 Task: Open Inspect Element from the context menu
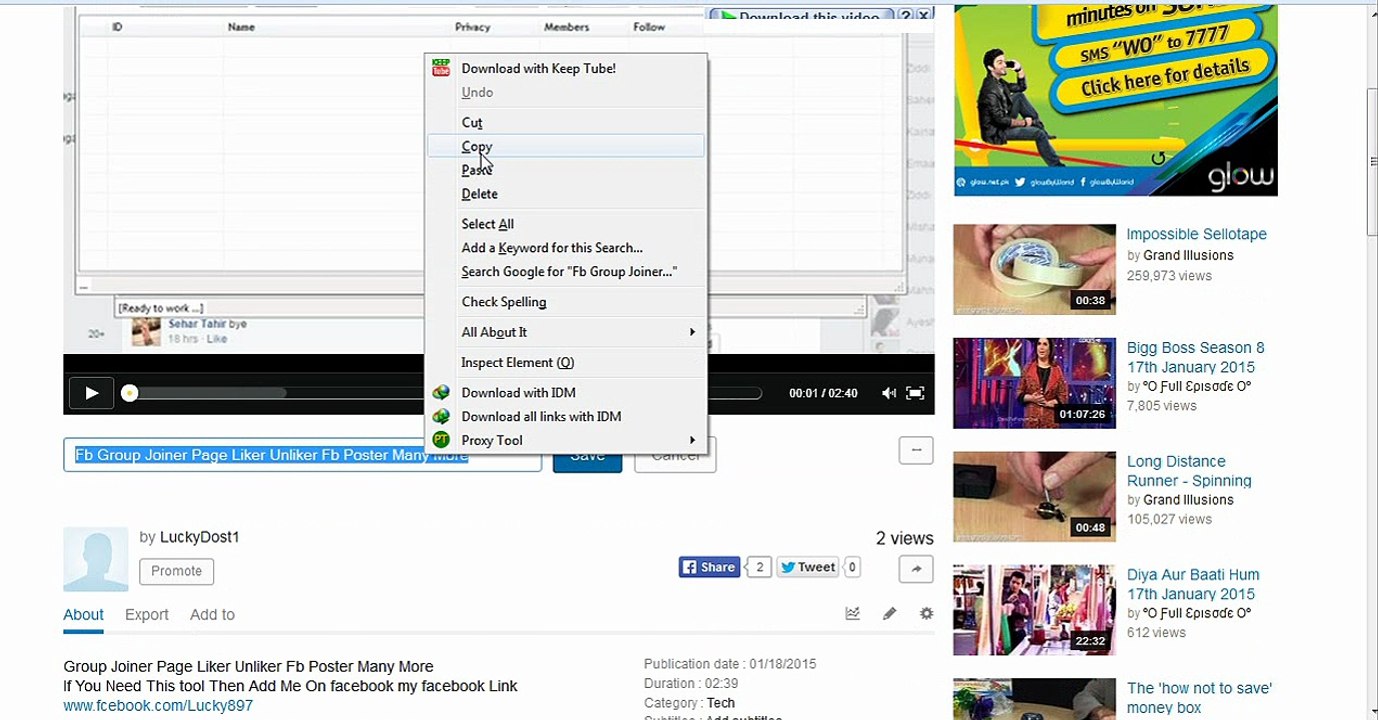[x=567, y=362]
